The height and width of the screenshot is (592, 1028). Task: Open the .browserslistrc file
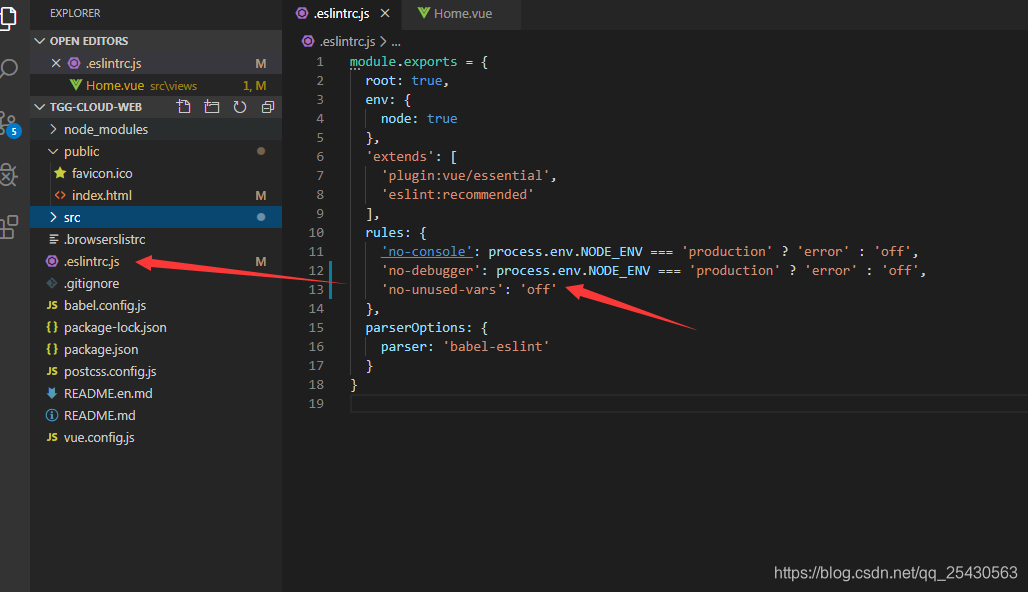coord(156,239)
